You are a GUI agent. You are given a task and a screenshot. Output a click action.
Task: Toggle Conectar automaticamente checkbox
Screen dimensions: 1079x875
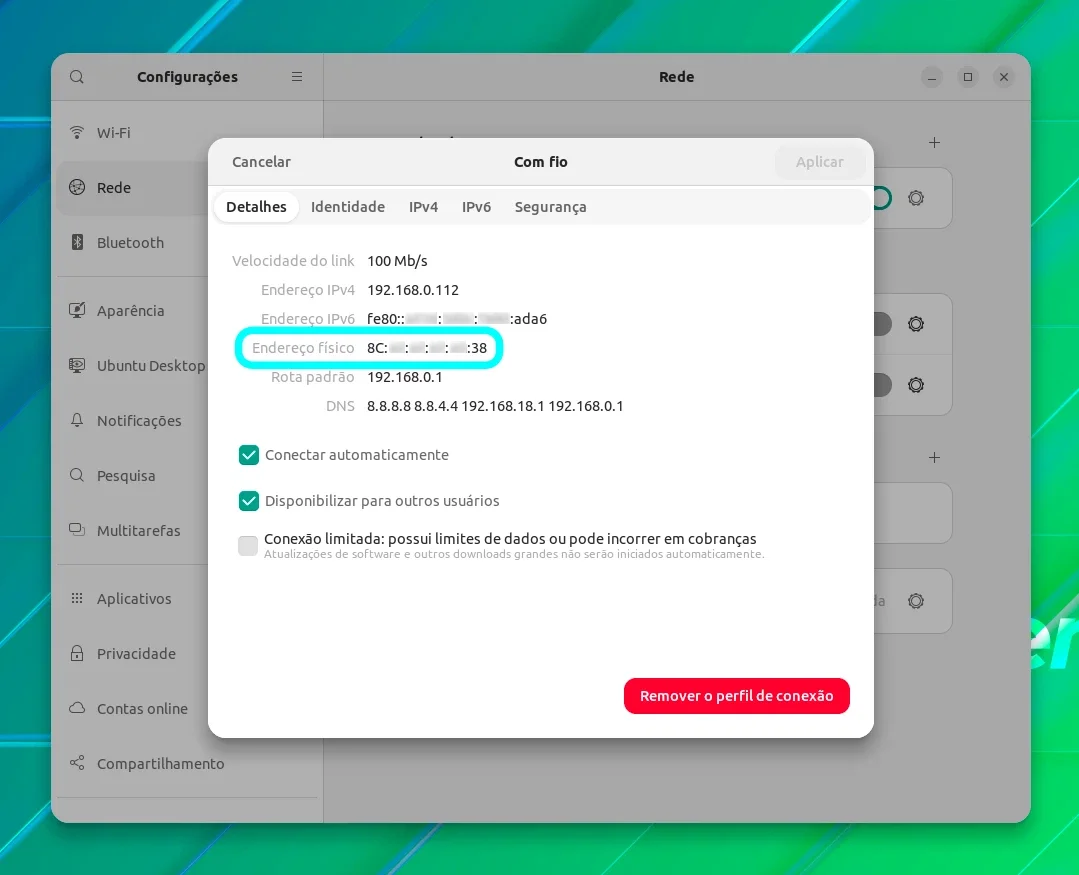point(248,455)
